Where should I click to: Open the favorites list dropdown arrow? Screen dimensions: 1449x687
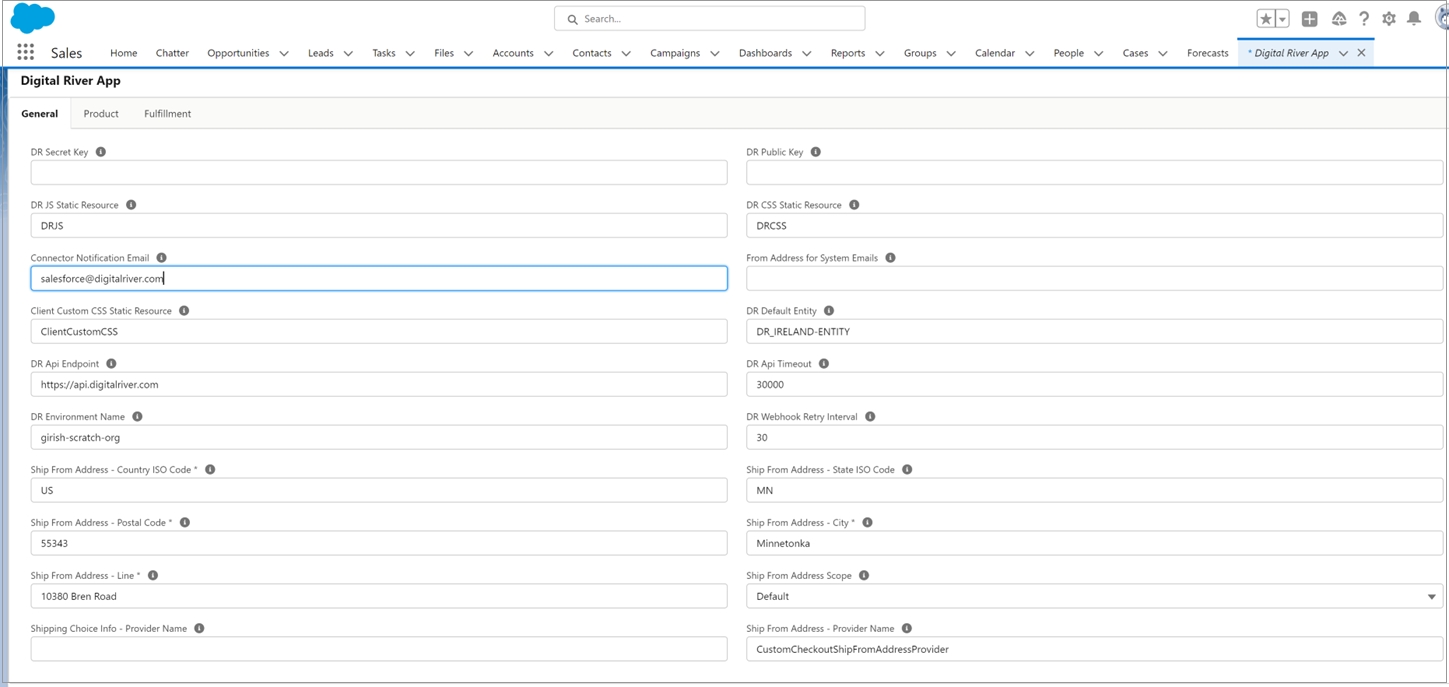point(1282,19)
